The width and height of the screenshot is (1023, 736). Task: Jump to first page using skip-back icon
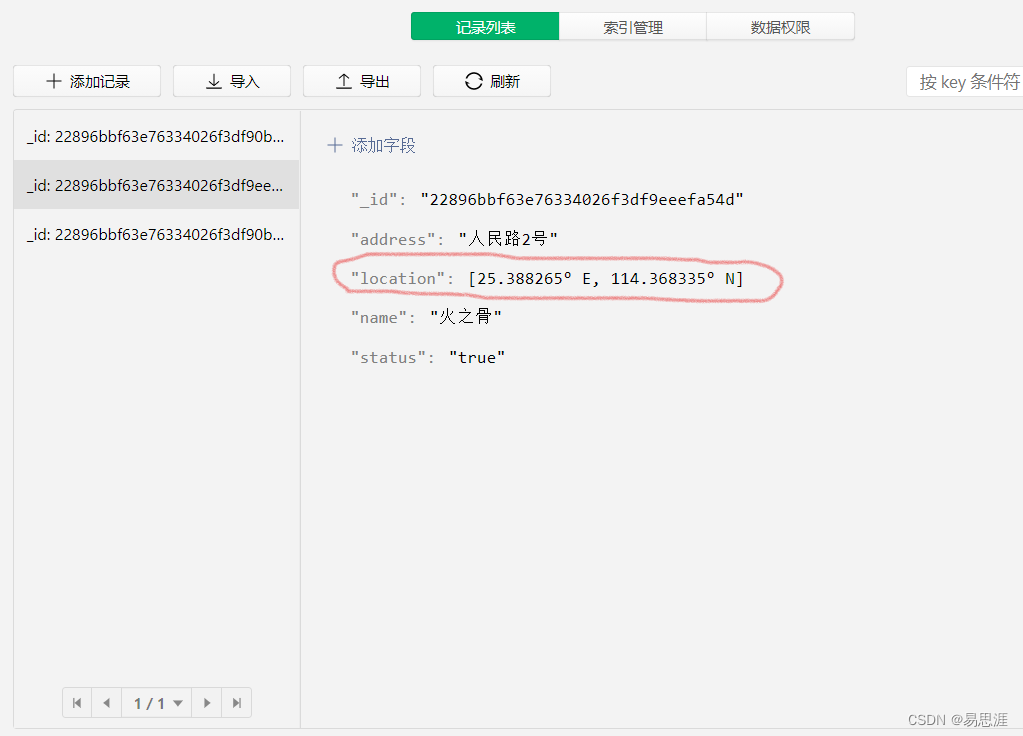(77, 702)
